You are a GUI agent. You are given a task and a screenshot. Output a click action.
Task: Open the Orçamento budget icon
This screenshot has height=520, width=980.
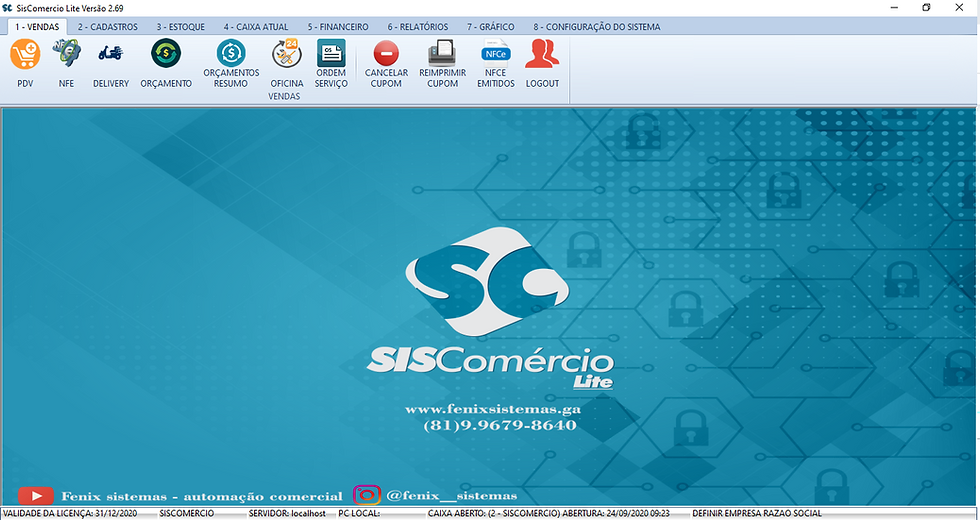pos(166,54)
